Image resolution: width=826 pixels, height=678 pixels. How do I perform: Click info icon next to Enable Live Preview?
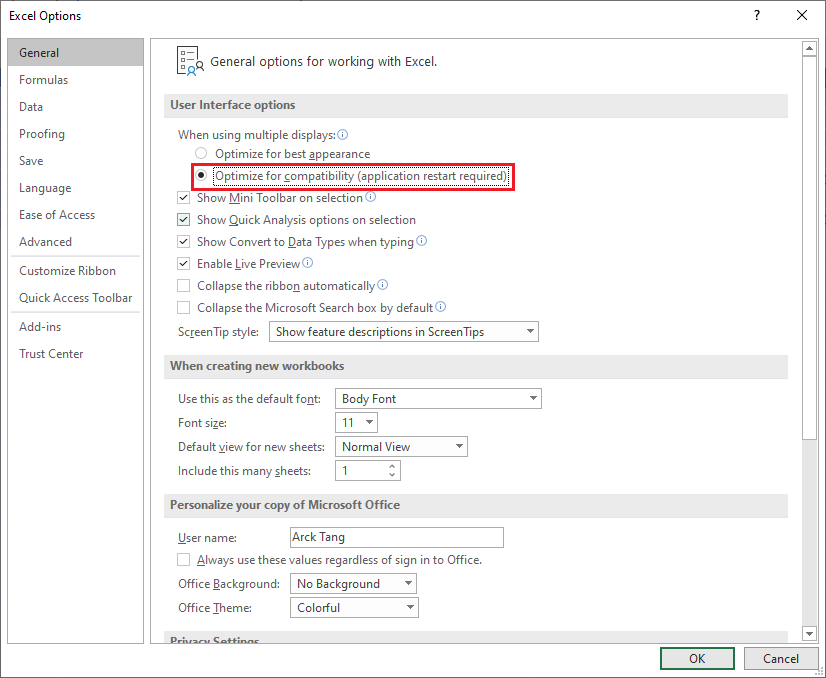307,262
